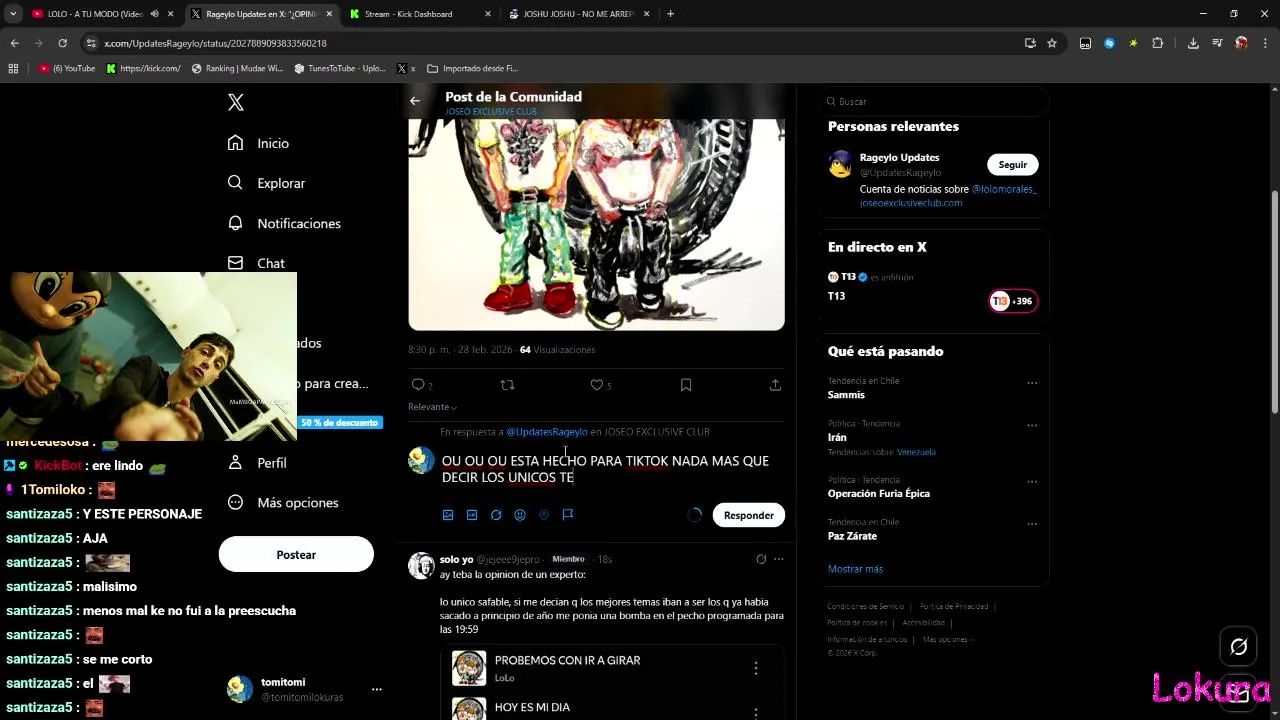Open Chrome menu three dots
The image size is (1280, 720).
pyautogui.click(x=1265, y=43)
